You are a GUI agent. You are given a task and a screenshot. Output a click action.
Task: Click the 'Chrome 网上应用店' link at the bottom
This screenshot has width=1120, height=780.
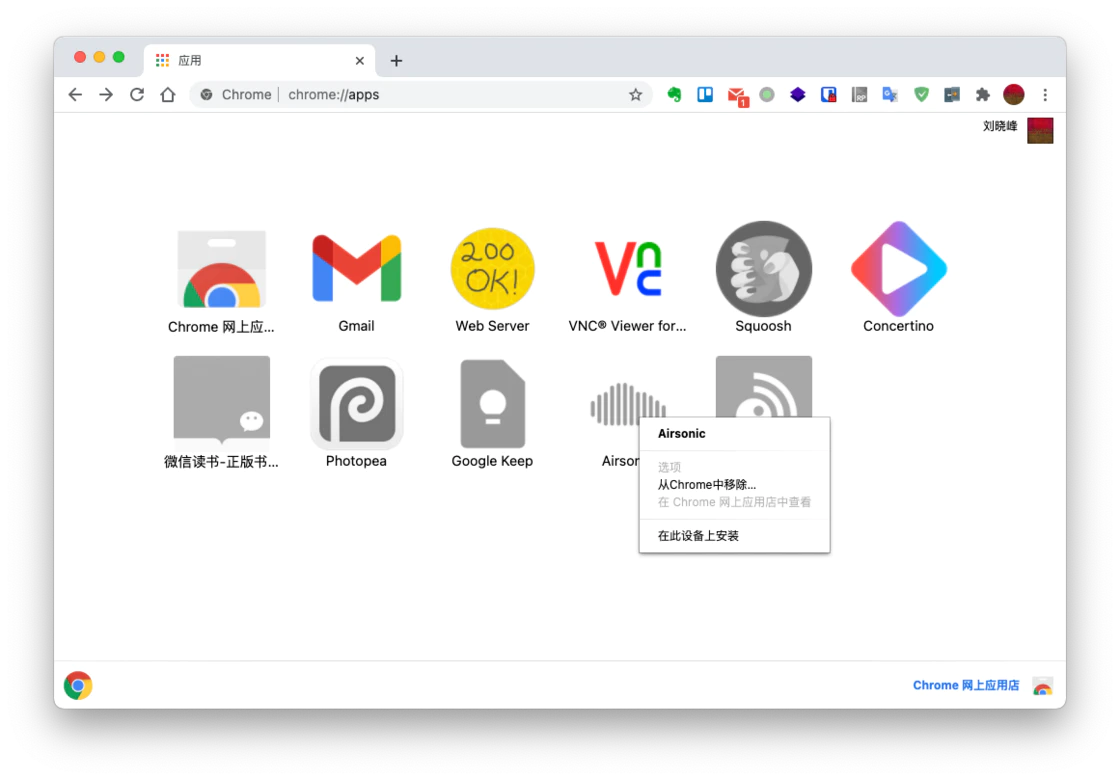(965, 685)
